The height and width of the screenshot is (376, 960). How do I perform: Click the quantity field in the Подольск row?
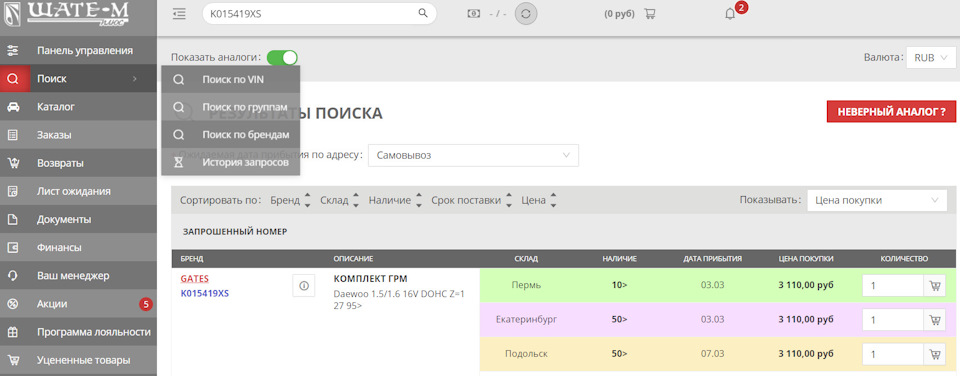point(893,354)
